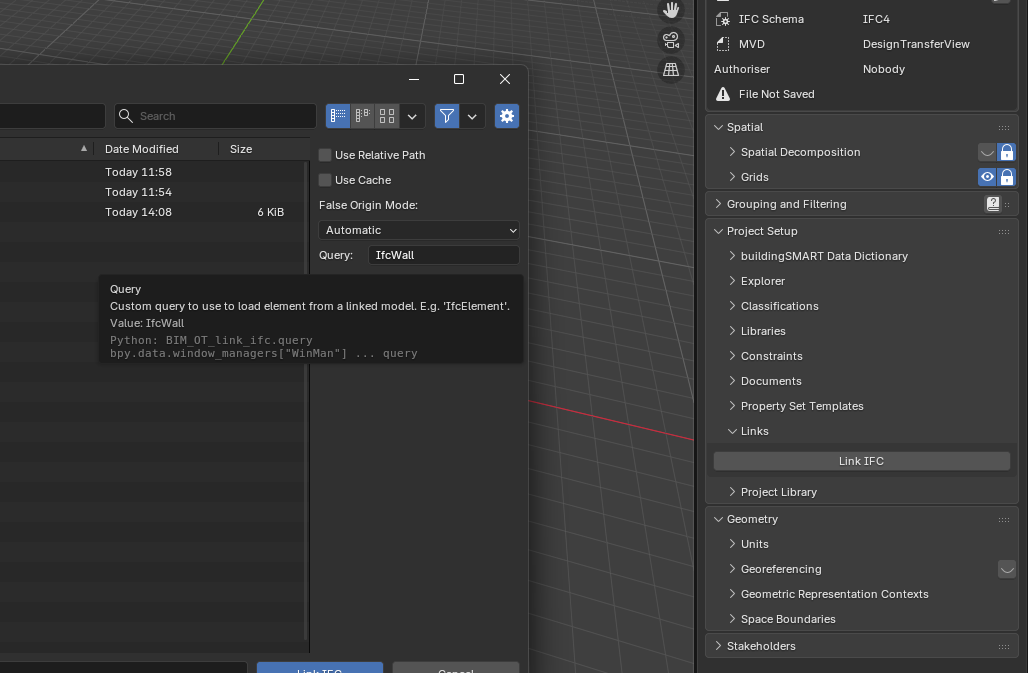Expand the Project Library subpanel
This screenshot has width=1028, height=673.
732,492
